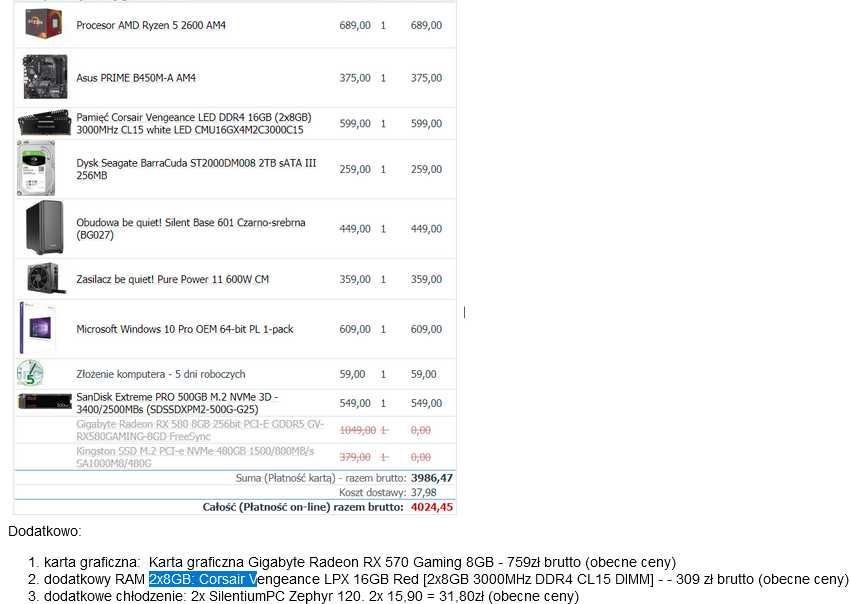Click the 59,00 total for computer assembly
The width and height of the screenshot is (851, 604).
(423, 374)
